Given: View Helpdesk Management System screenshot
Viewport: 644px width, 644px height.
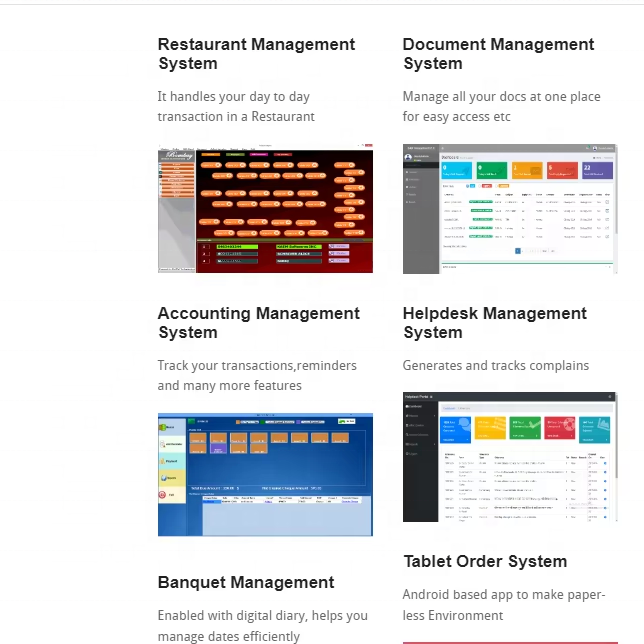Looking at the screenshot, I should point(510,457).
